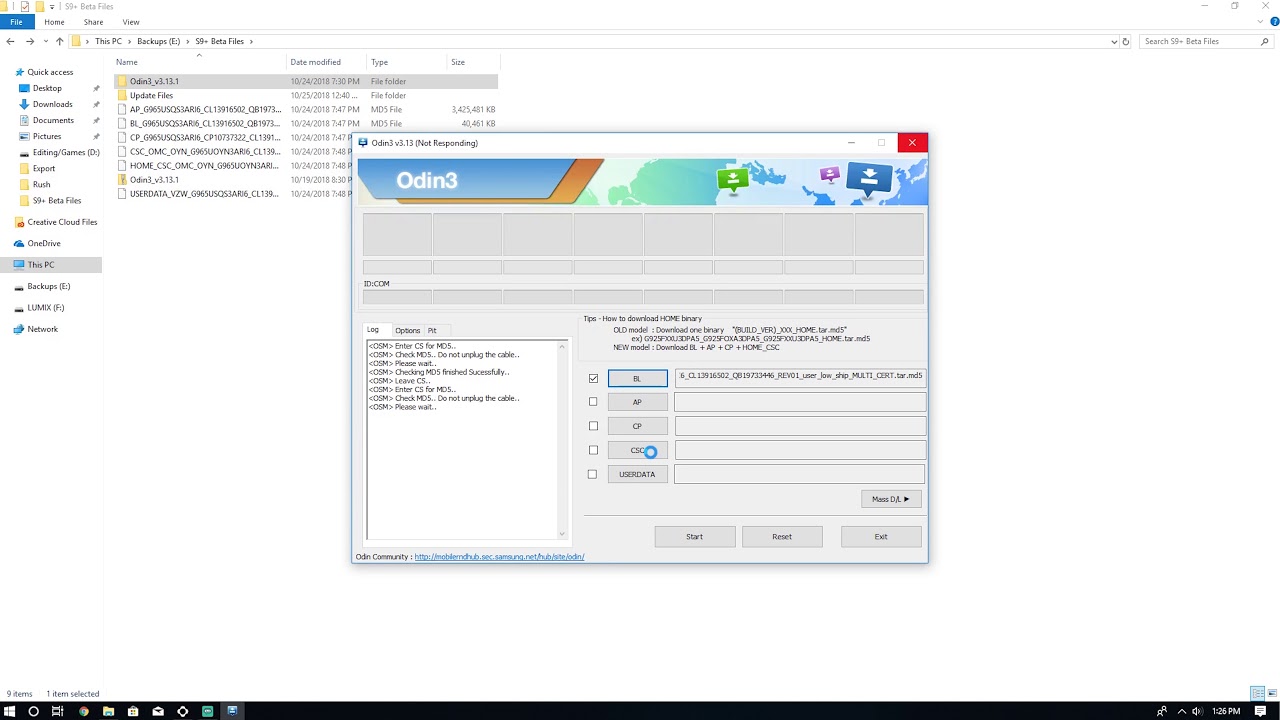Click the Explorer help question mark icon
The width and height of the screenshot is (1280, 720).
pyautogui.click(x=1272, y=22)
